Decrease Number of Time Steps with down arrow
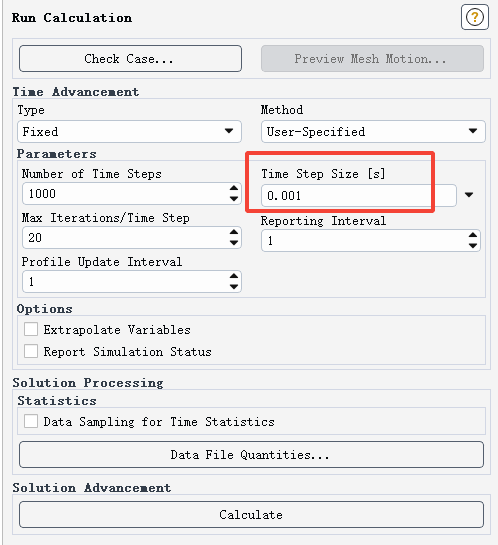Image resolution: width=498 pixels, height=545 pixels. [x=234, y=198]
